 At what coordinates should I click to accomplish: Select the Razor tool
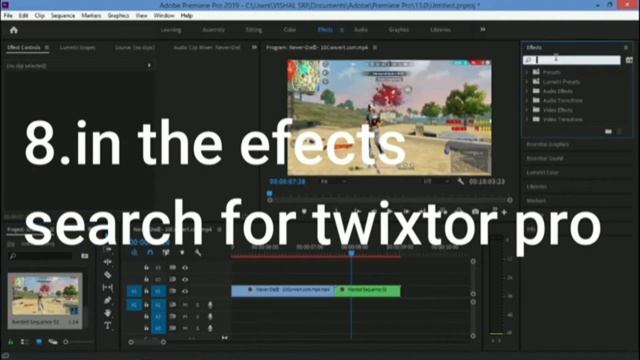point(108,275)
